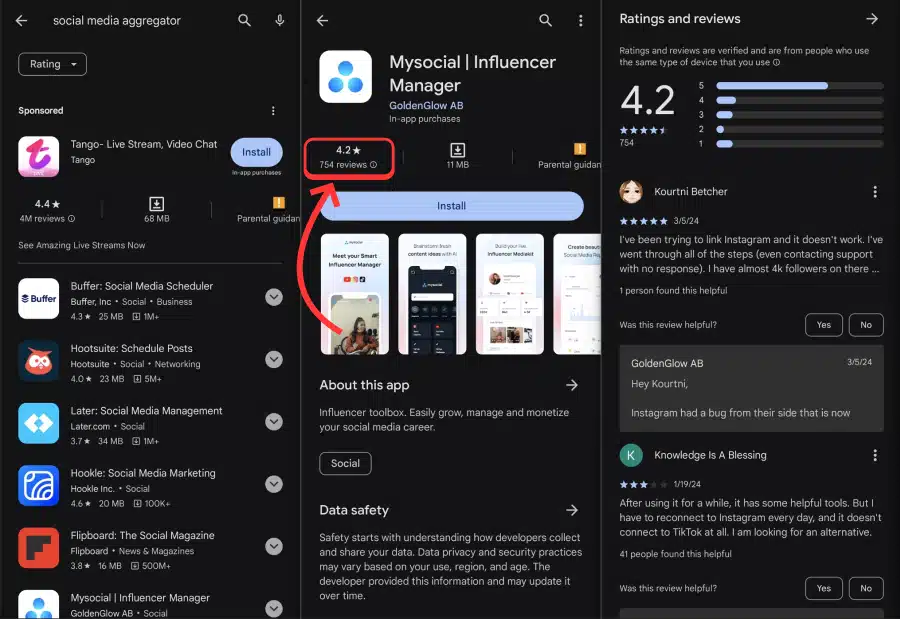The image size is (900, 619).
Task: Tap the Buffer app icon
Action: (38, 297)
